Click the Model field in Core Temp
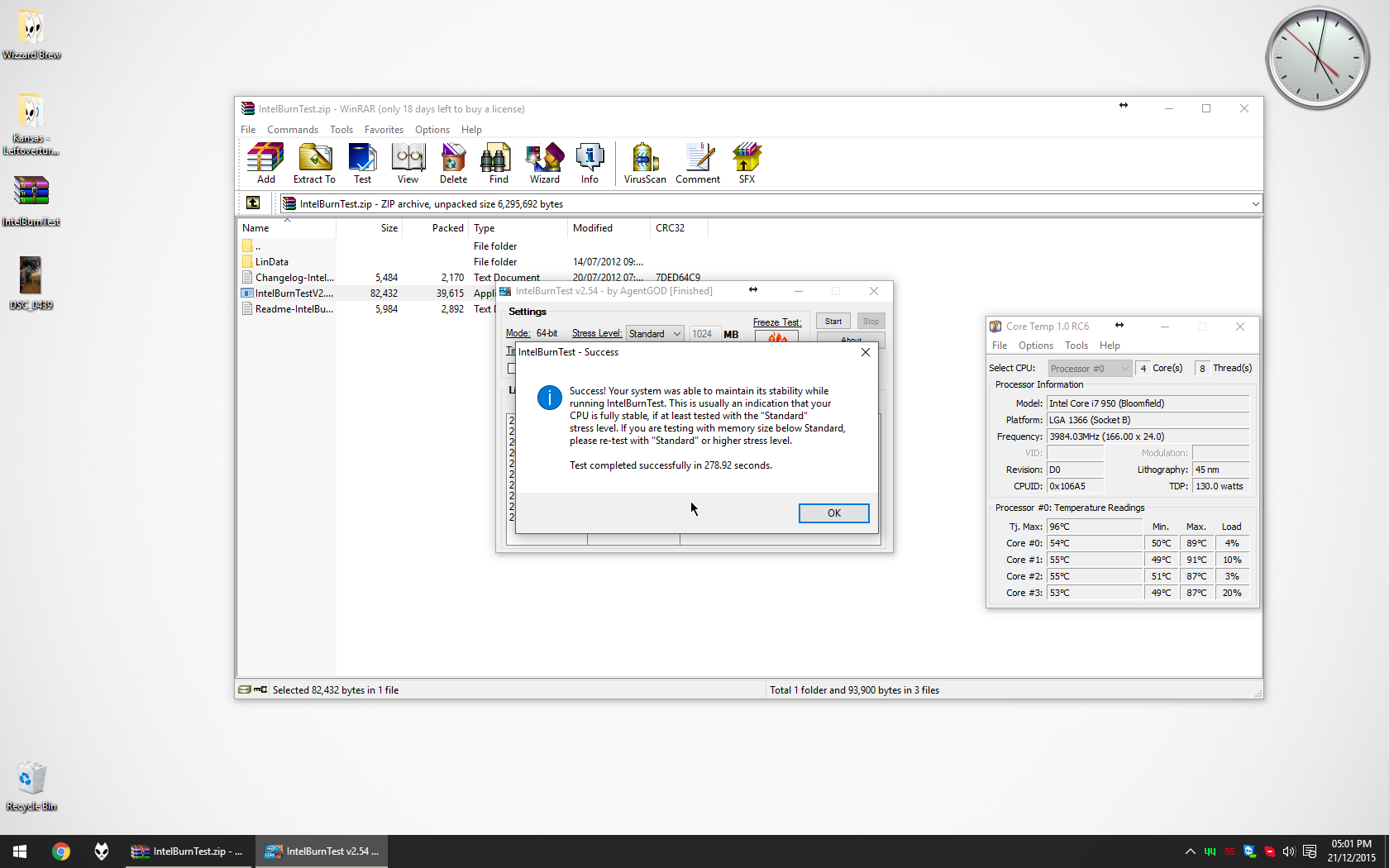This screenshot has height=868, width=1389. (1148, 403)
